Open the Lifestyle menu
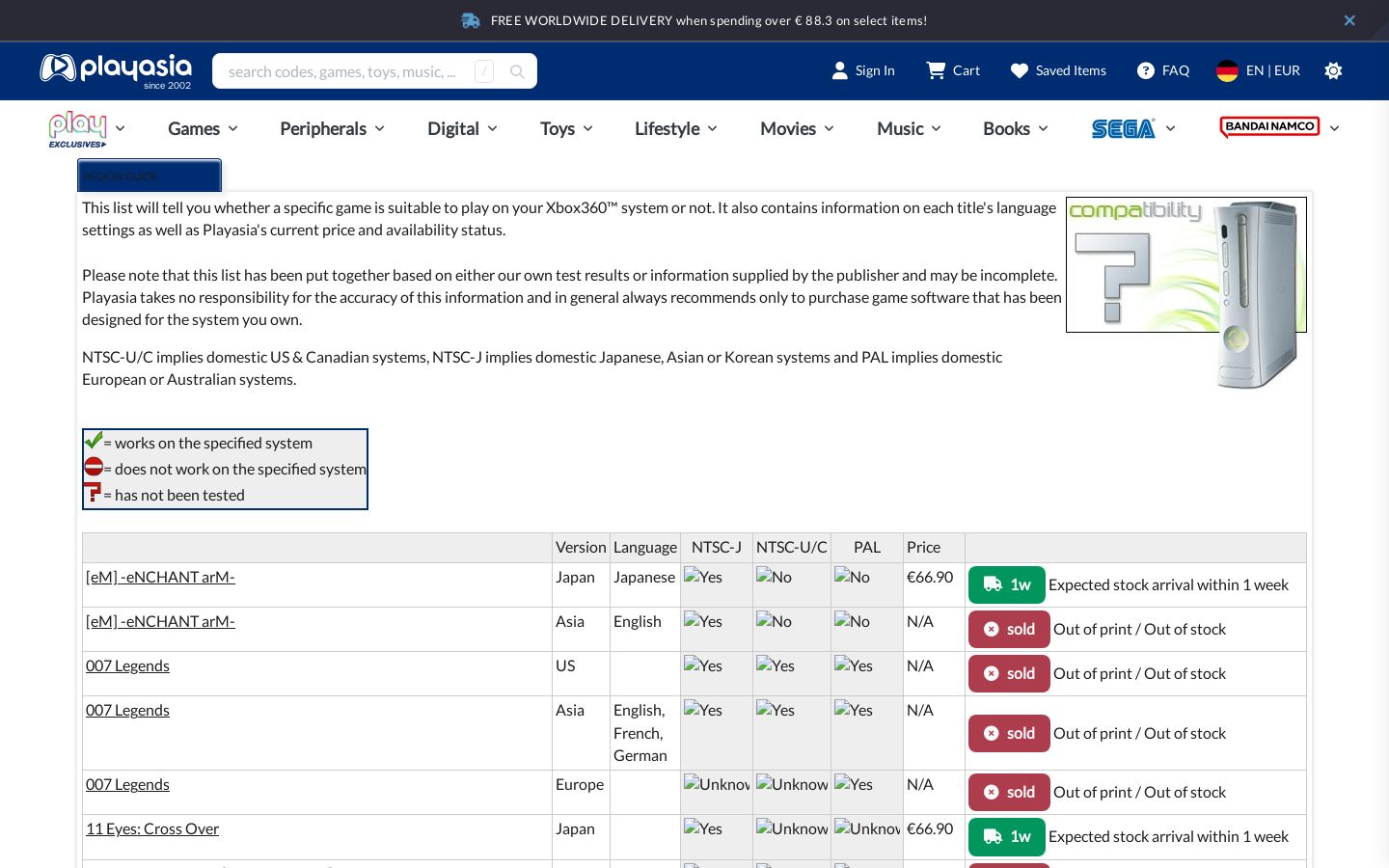The height and width of the screenshot is (868, 1389). point(676,128)
